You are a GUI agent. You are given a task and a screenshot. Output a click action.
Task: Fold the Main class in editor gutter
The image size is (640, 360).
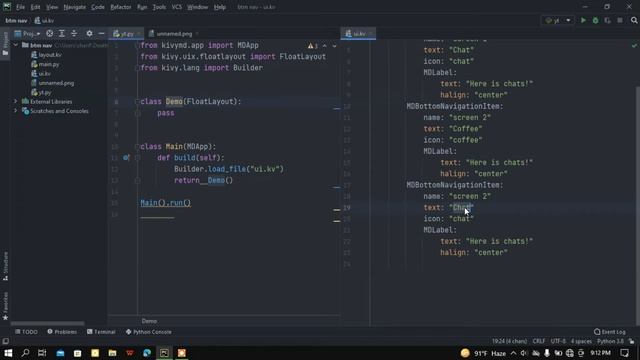tap(138, 147)
